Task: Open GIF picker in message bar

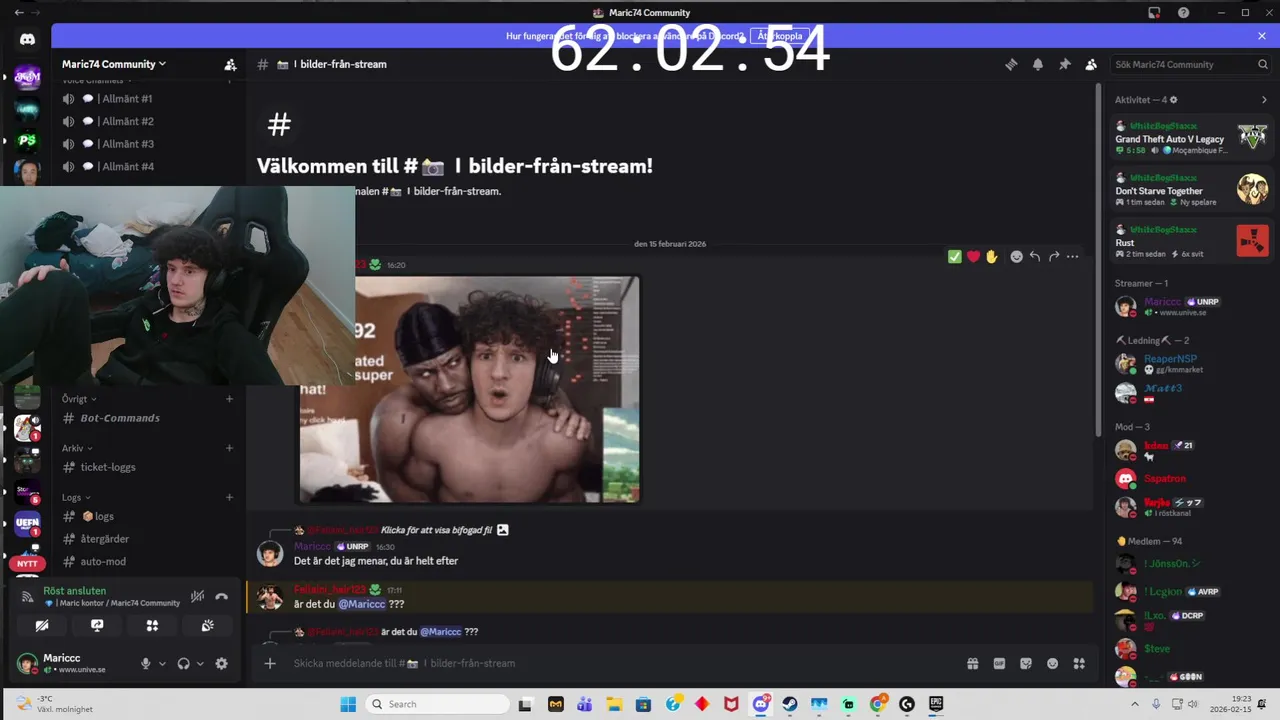Action: coord(999,663)
